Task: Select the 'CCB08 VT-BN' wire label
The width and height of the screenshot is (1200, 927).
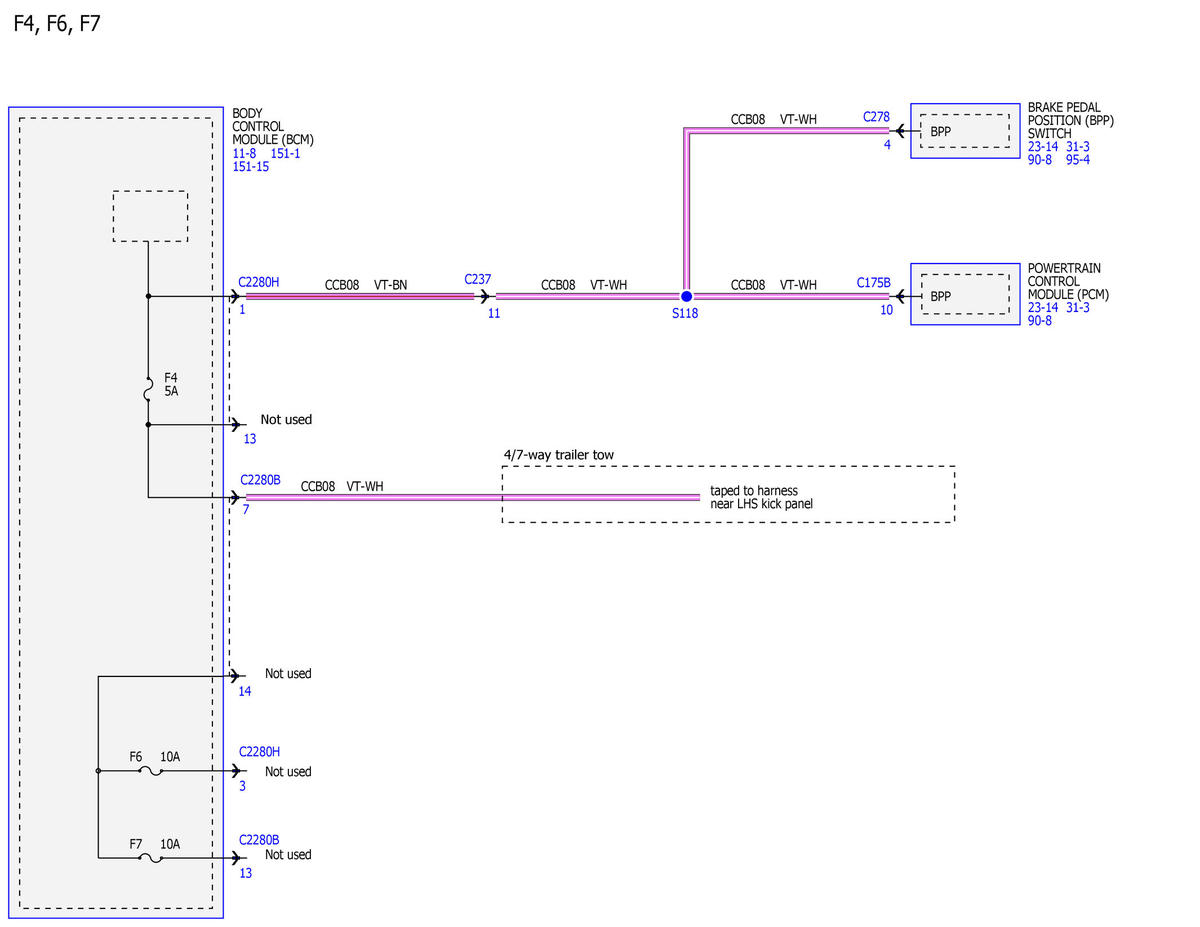Action: [x=366, y=285]
